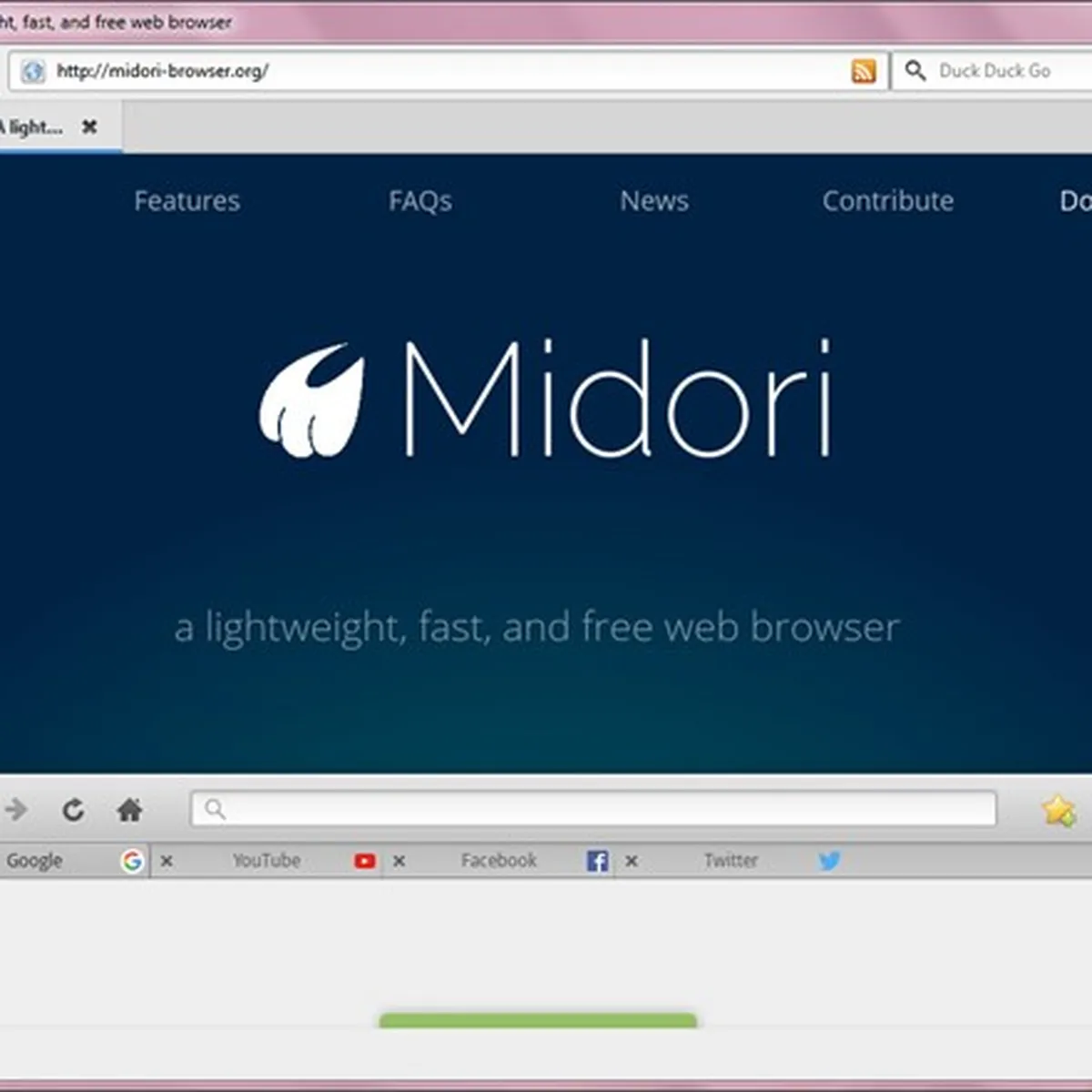Click the 'a lightweight, fast, and free web browser' tagline

(537, 628)
